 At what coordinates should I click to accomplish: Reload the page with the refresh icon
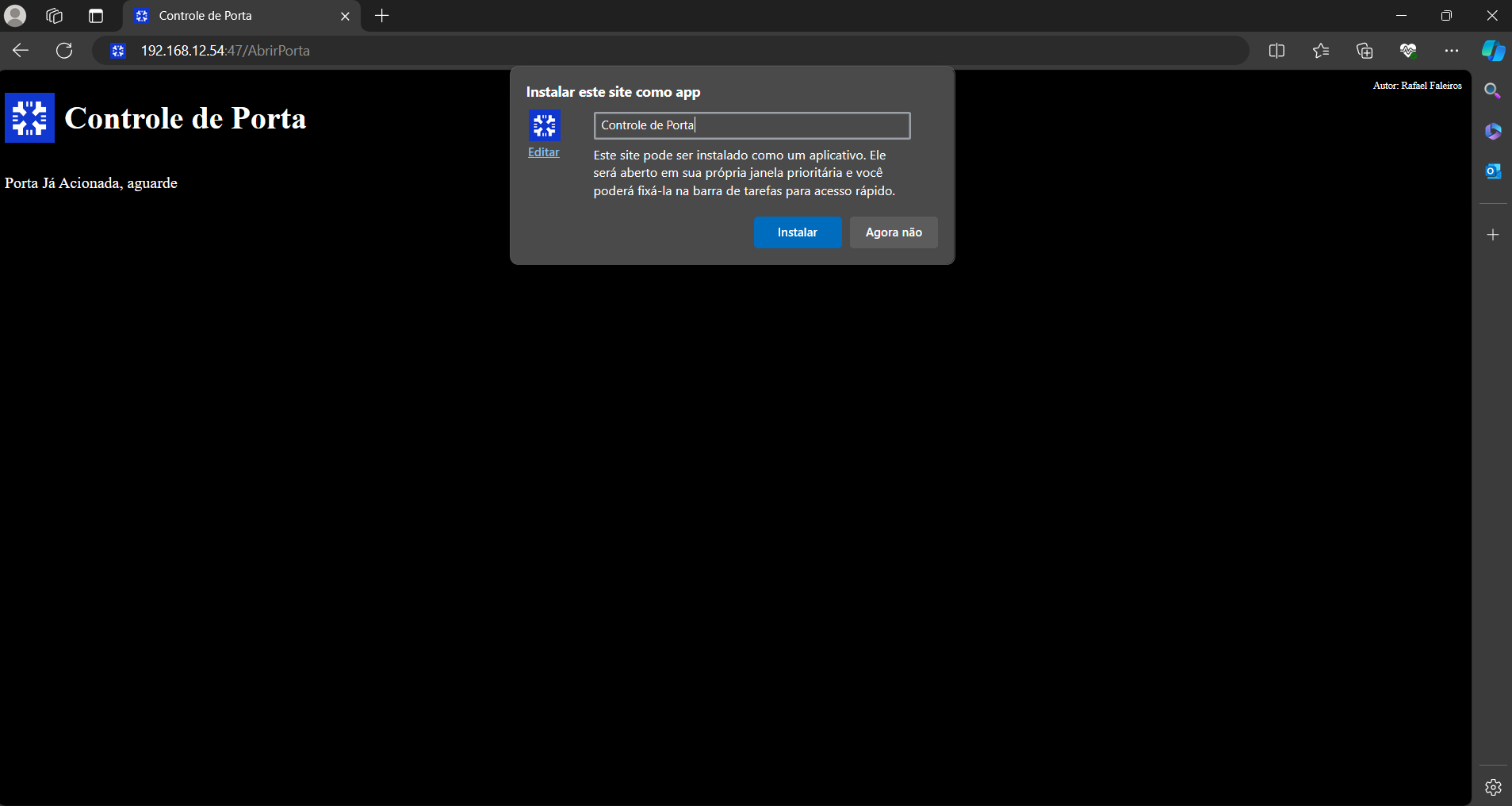click(x=64, y=51)
